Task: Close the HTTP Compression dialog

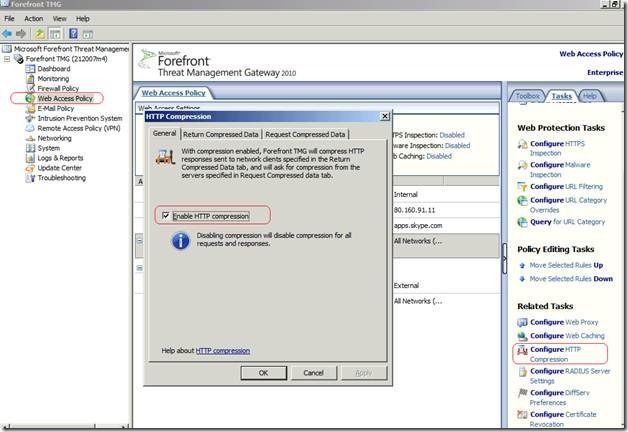Action: [384, 116]
